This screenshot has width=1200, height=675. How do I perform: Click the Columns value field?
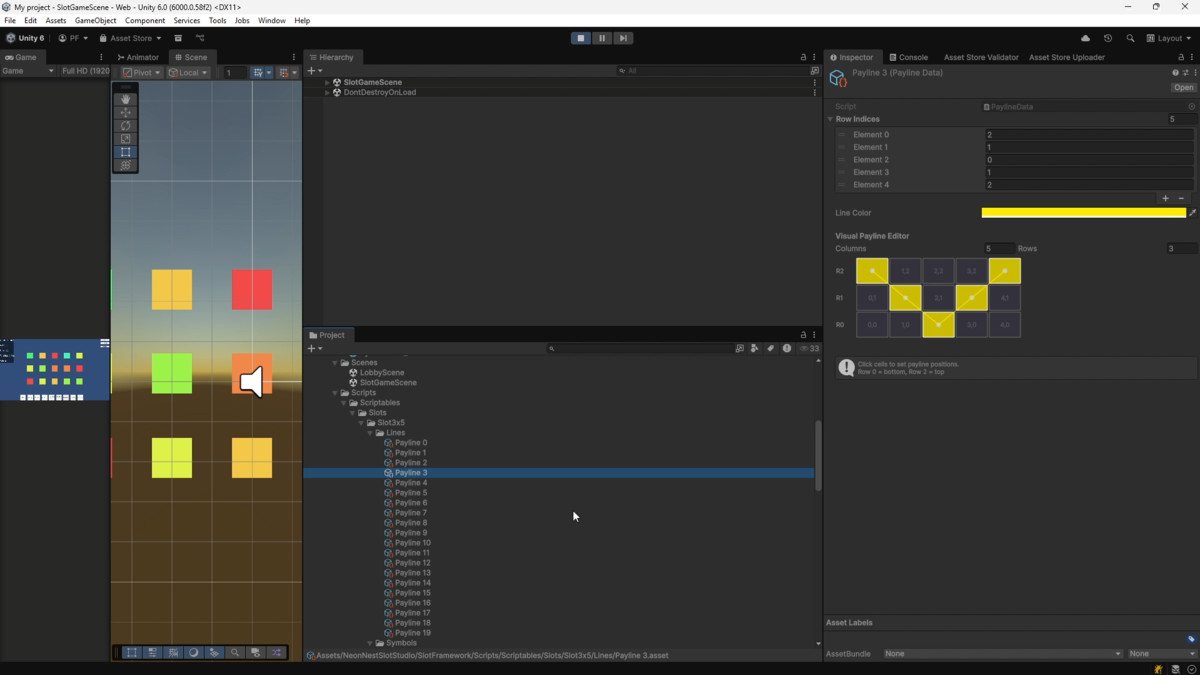(x=999, y=248)
